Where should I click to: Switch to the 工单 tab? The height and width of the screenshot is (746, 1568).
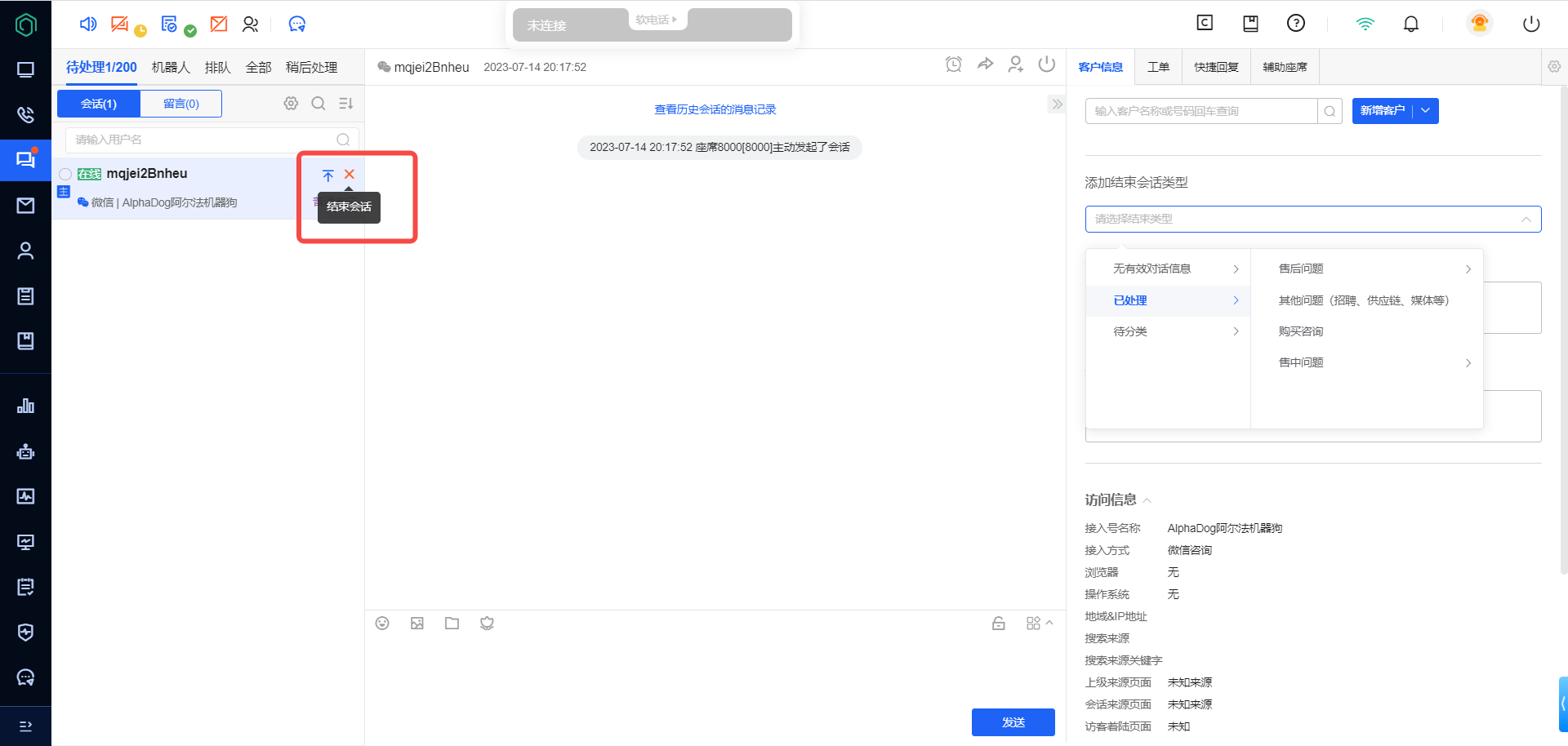[1158, 67]
